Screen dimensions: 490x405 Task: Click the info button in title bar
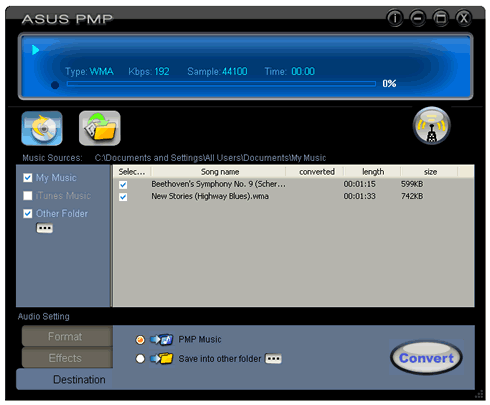point(395,18)
